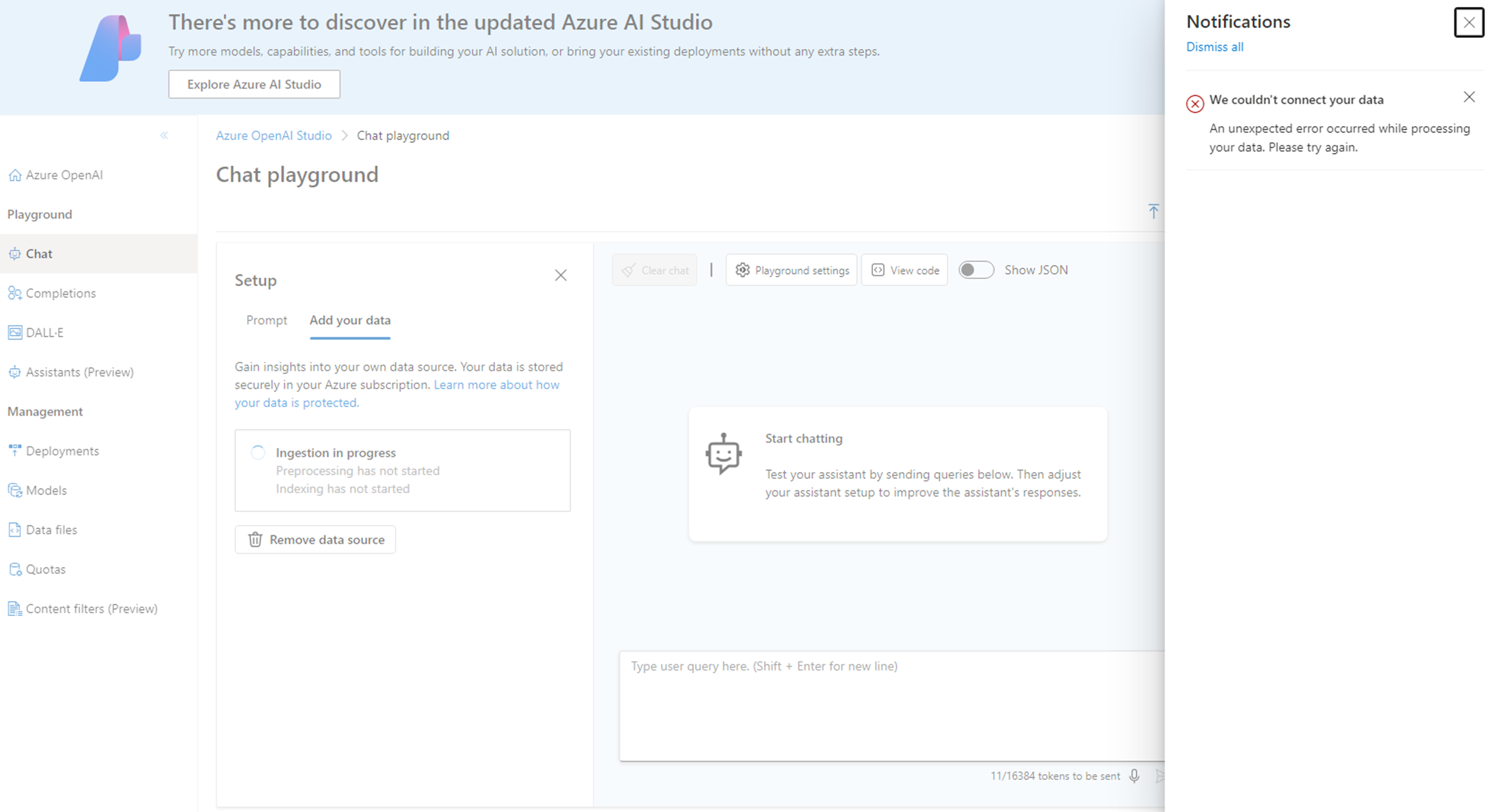The image size is (1499, 812).
Task: Click the 'Start chatting' heading
Action: click(x=803, y=439)
